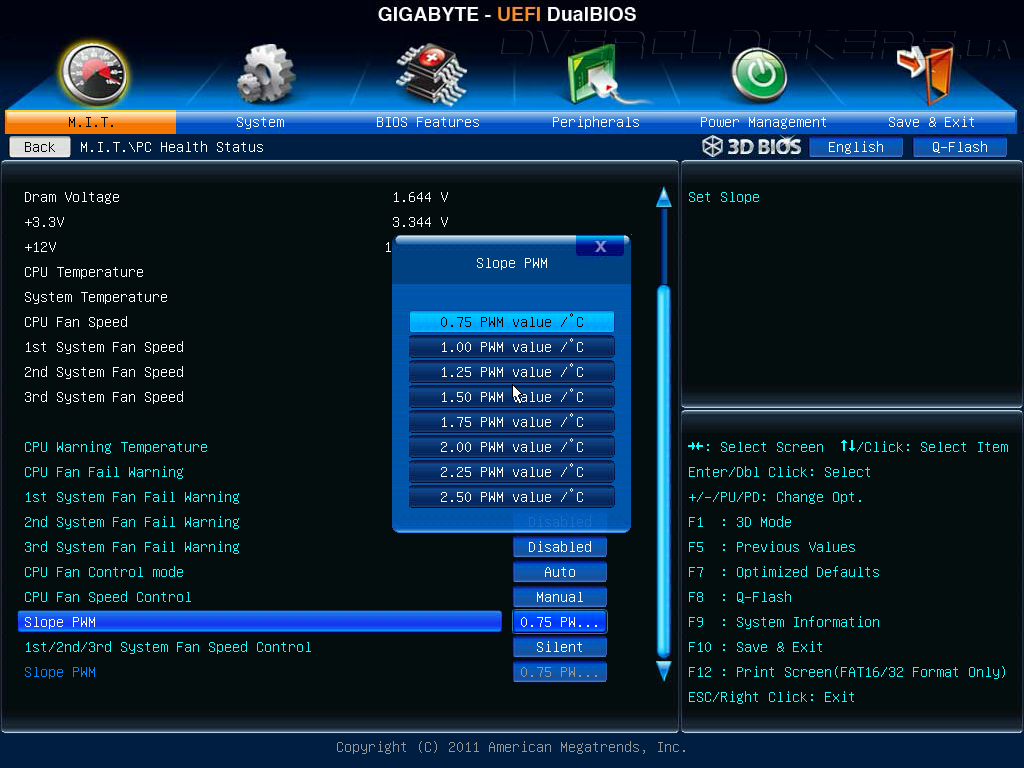
Task: Switch to the Peripherals tab
Action: (596, 122)
